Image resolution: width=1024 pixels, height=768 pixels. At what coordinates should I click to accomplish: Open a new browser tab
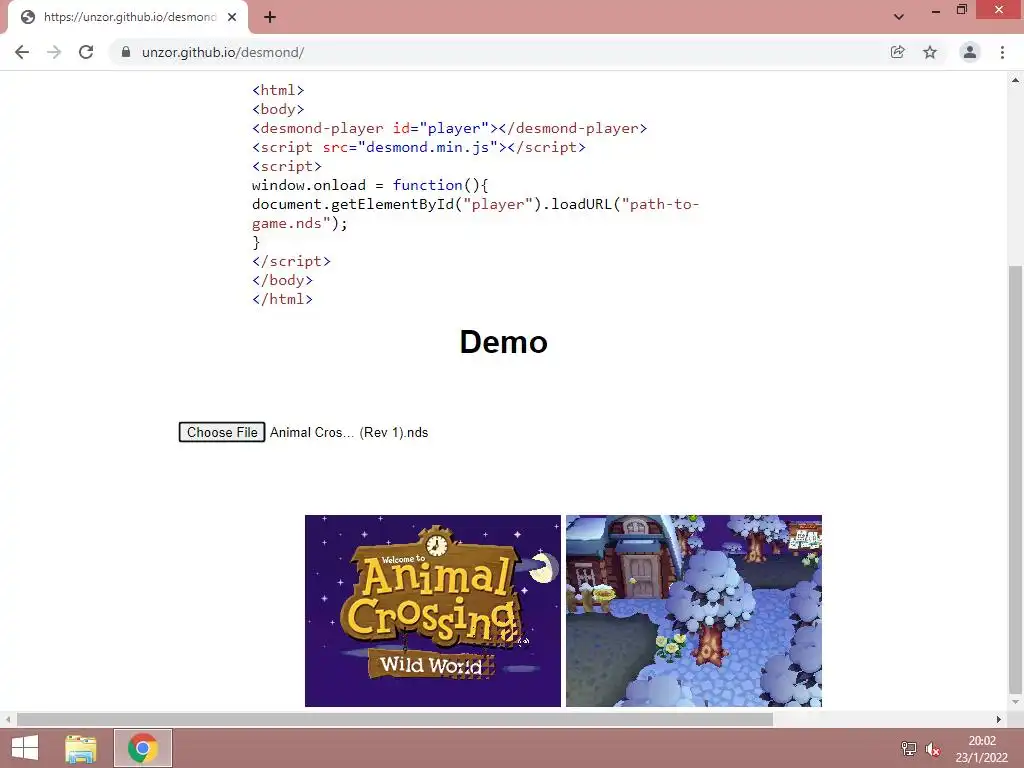click(x=270, y=17)
